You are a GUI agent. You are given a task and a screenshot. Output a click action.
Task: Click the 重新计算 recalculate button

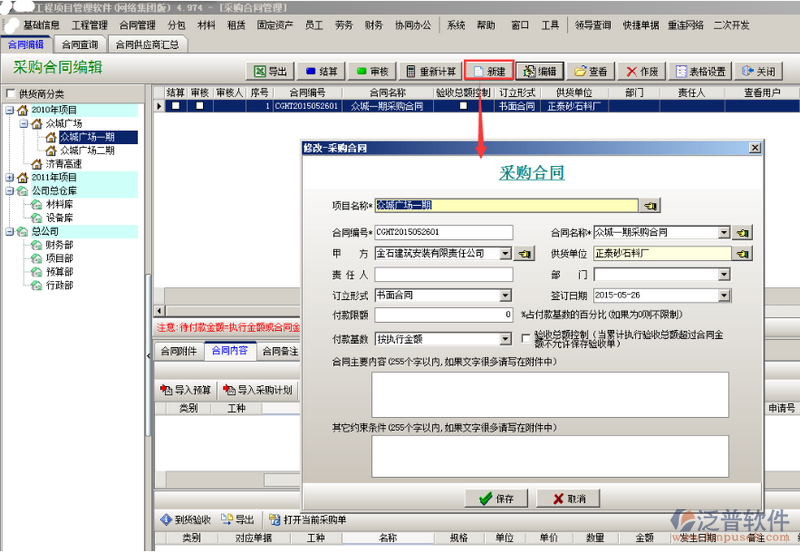tap(430, 72)
